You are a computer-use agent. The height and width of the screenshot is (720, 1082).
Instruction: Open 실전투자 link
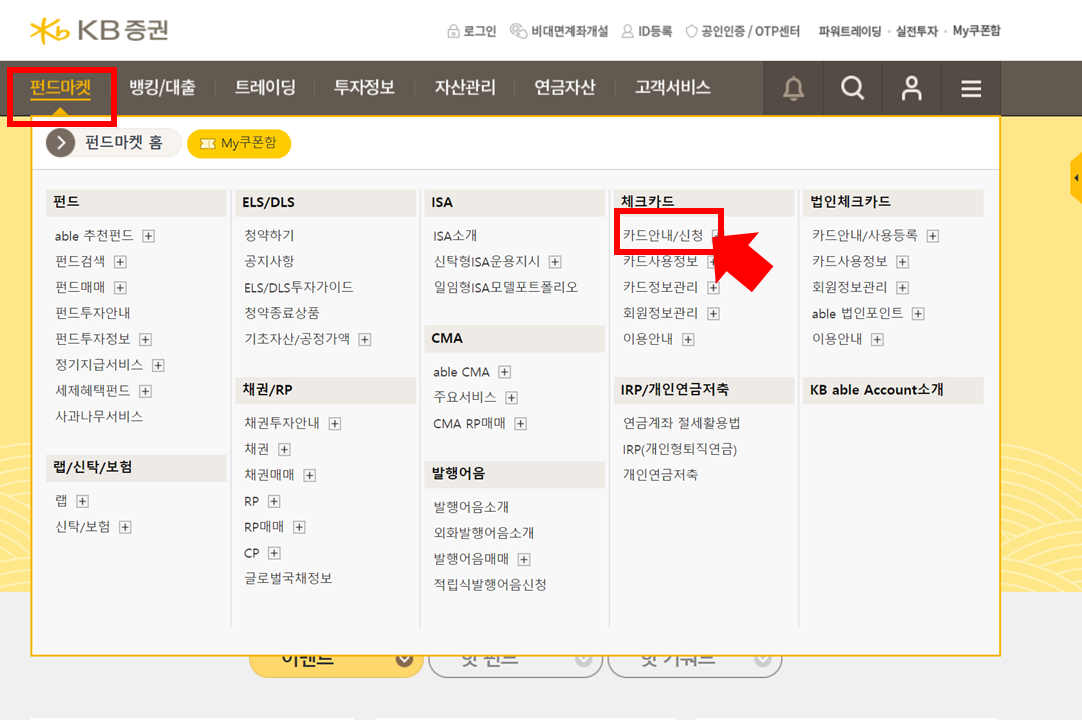pyautogui.click(x=916, y=31)
